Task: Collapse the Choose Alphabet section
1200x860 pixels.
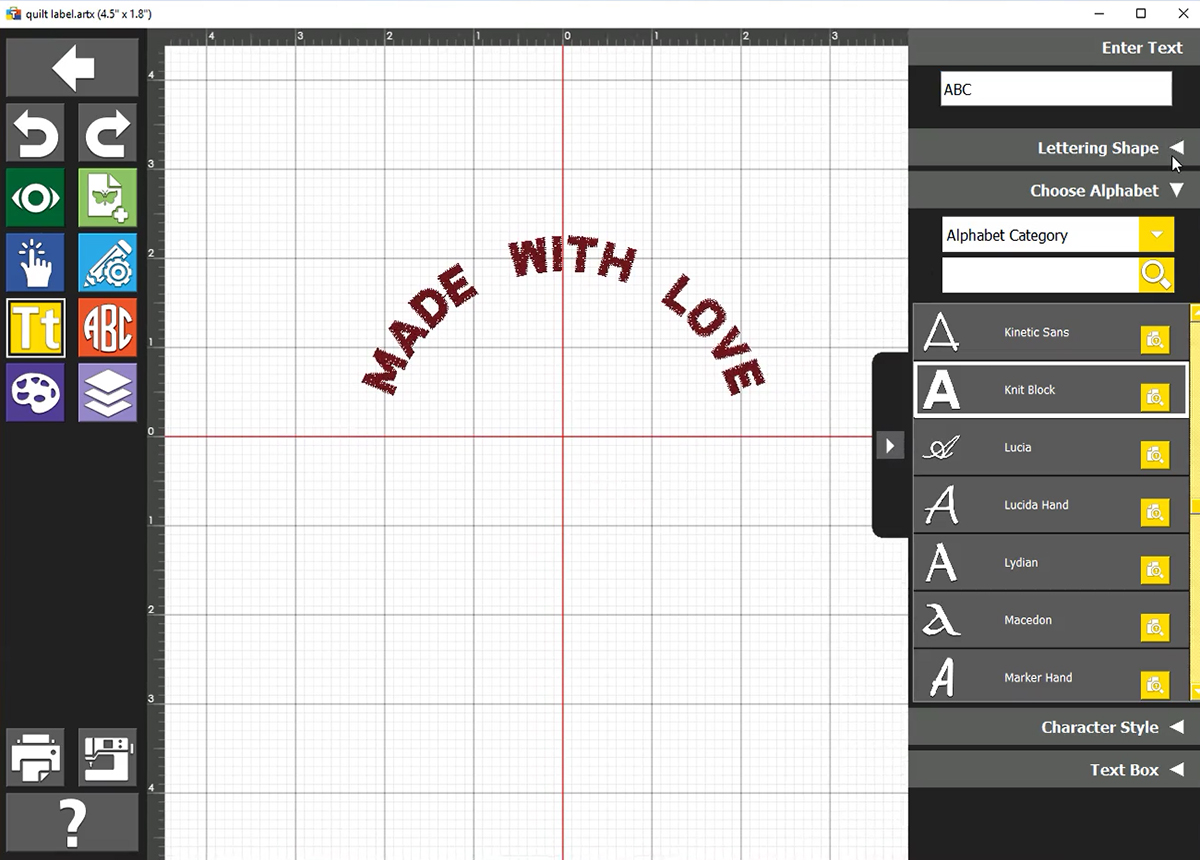Action: 1176,191
